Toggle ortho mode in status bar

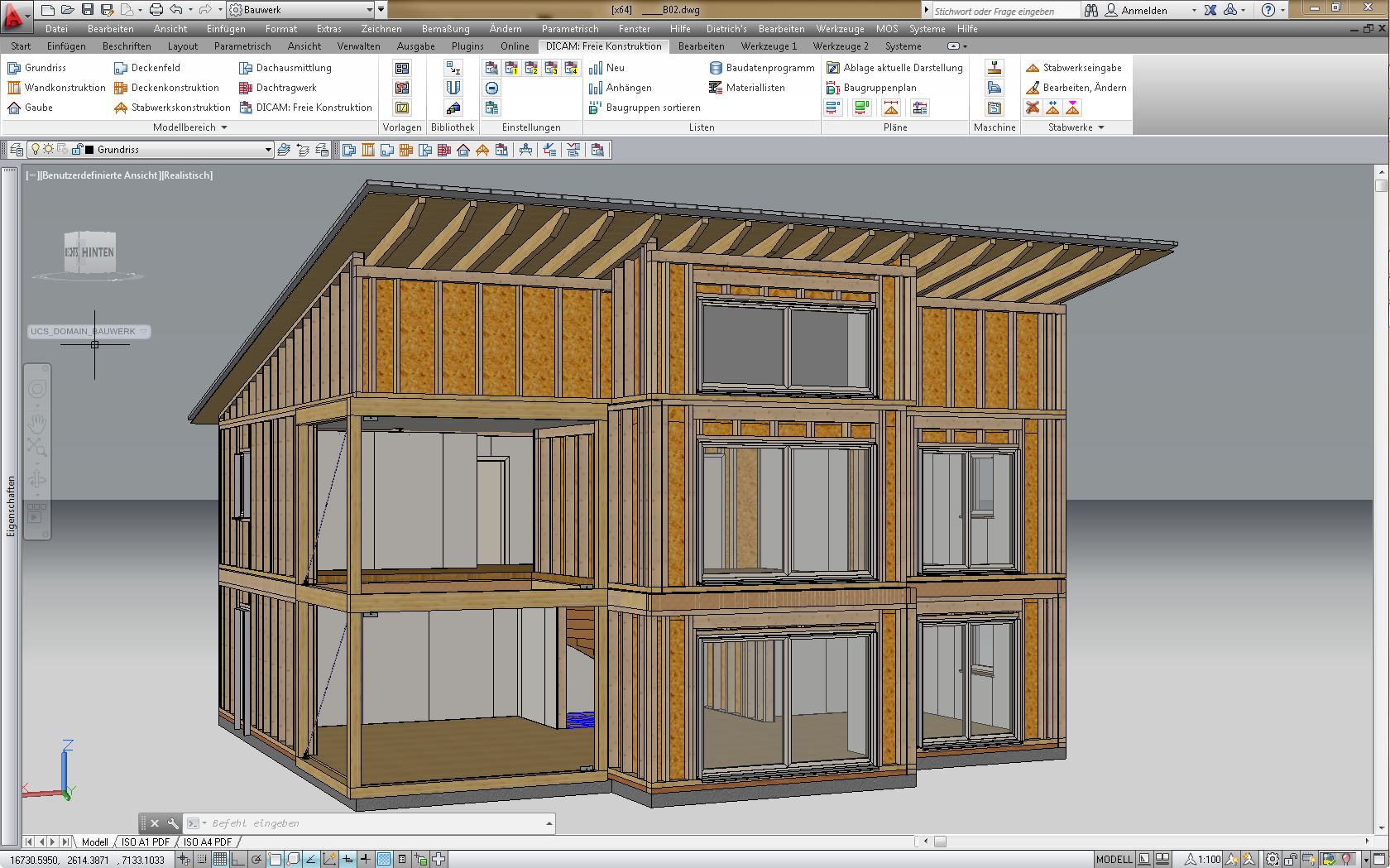[237, 860]
